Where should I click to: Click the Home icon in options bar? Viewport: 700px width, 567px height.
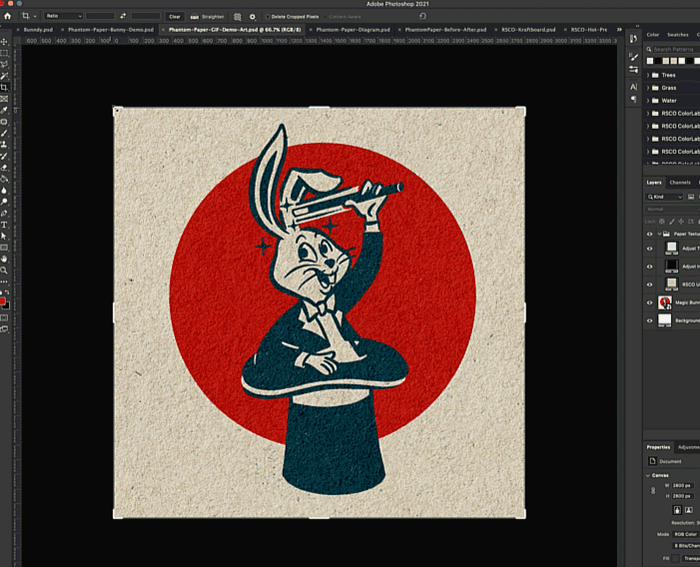(6, 17)
